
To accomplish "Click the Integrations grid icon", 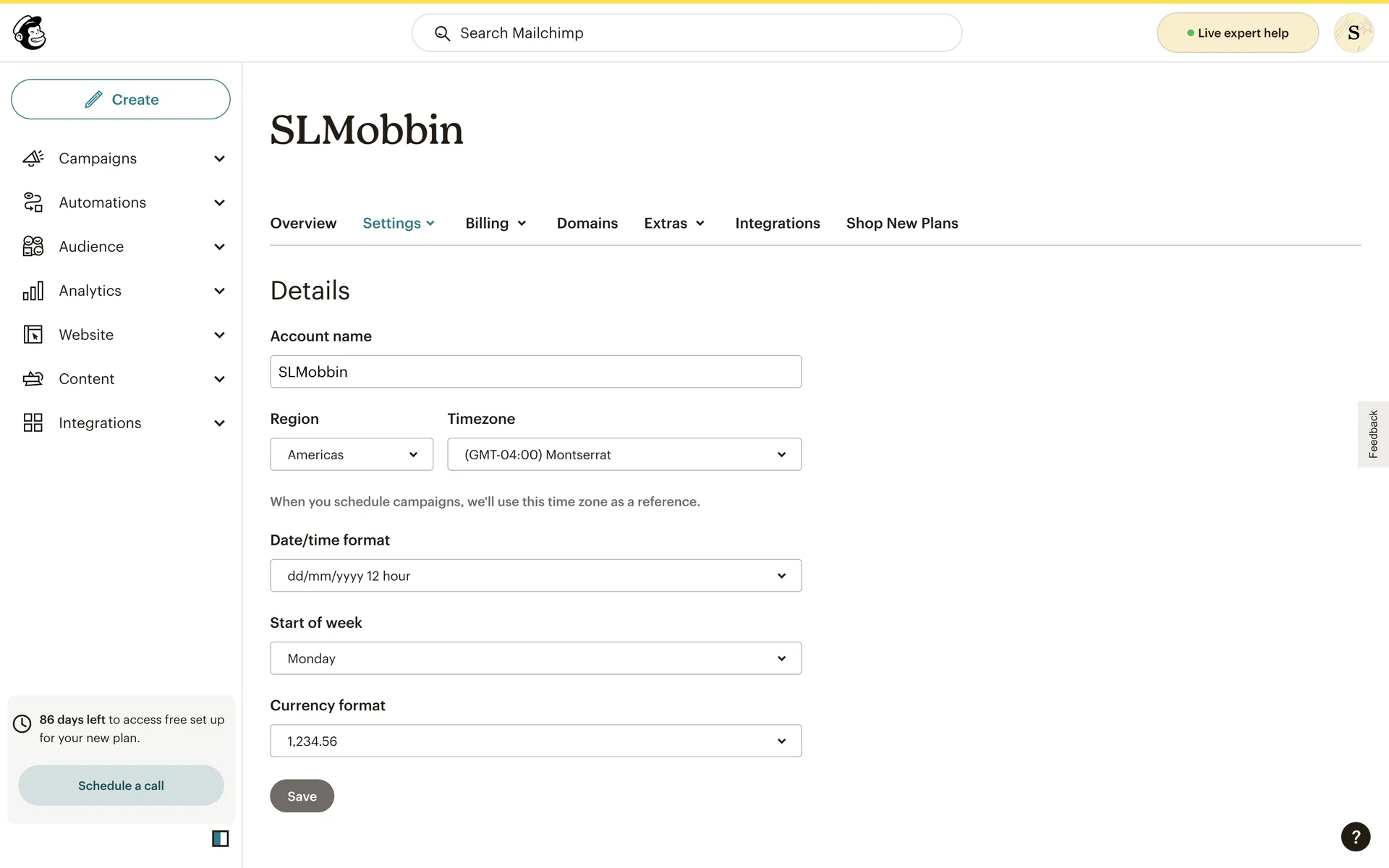I will pyautogui.click(x=33, y=423).
